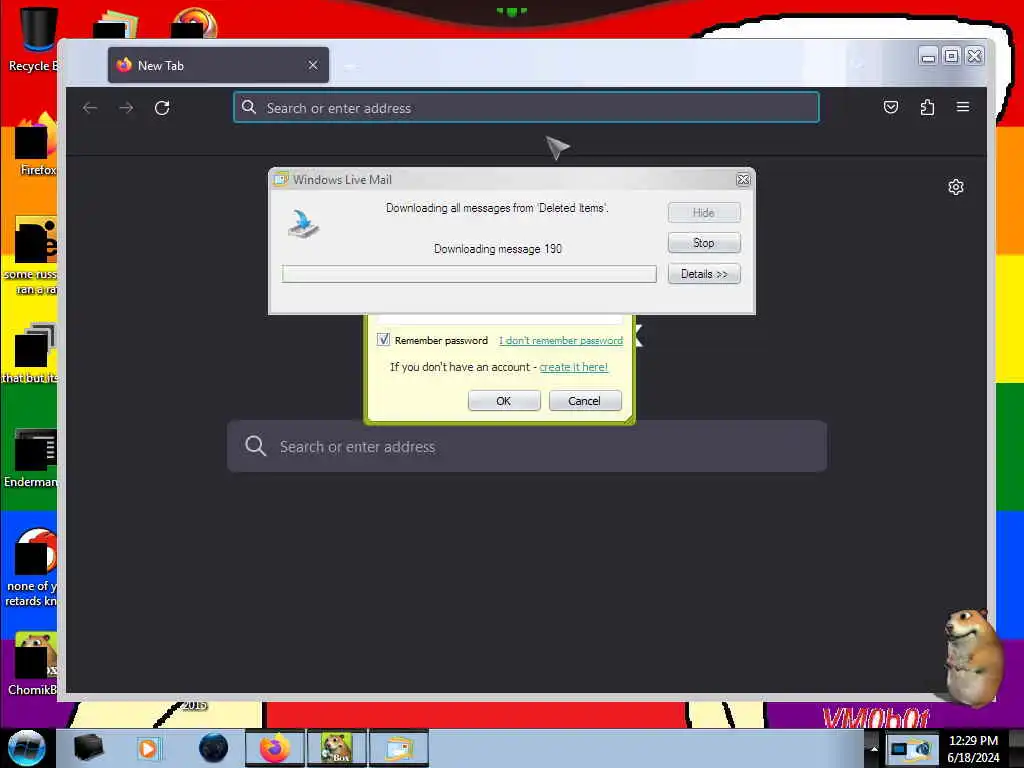
Task: Open the clock showing 12:29 PM
Action: pyautogui.click(x=973, y=748)
